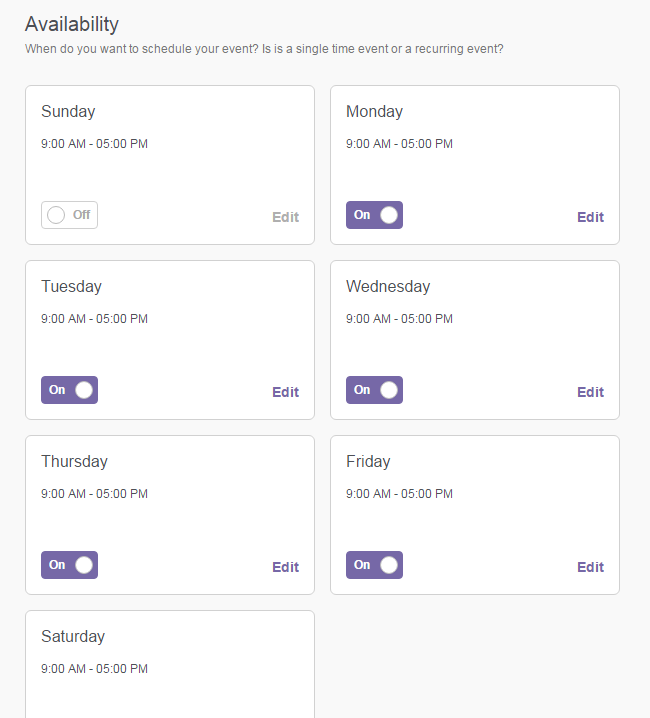The height and width of the screenshot is (718, 650).
Task: Turn off the Monday availability toggle
Action: pos(374,215)
